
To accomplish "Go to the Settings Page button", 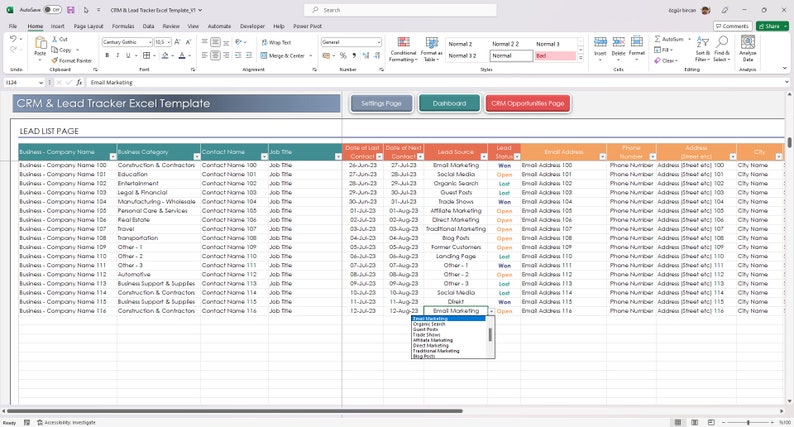I will [381, 103].
